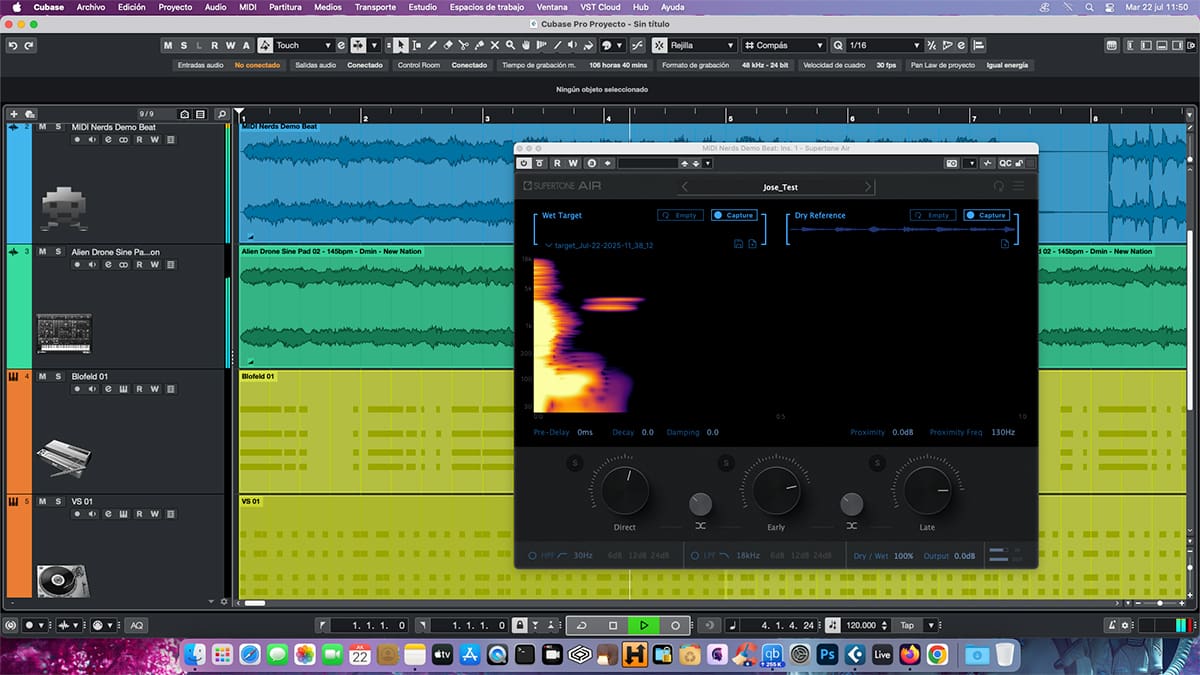Screen dimensions: 1200x675
Task: Toggle the Cycle loop button in transport
Action: 582,625
